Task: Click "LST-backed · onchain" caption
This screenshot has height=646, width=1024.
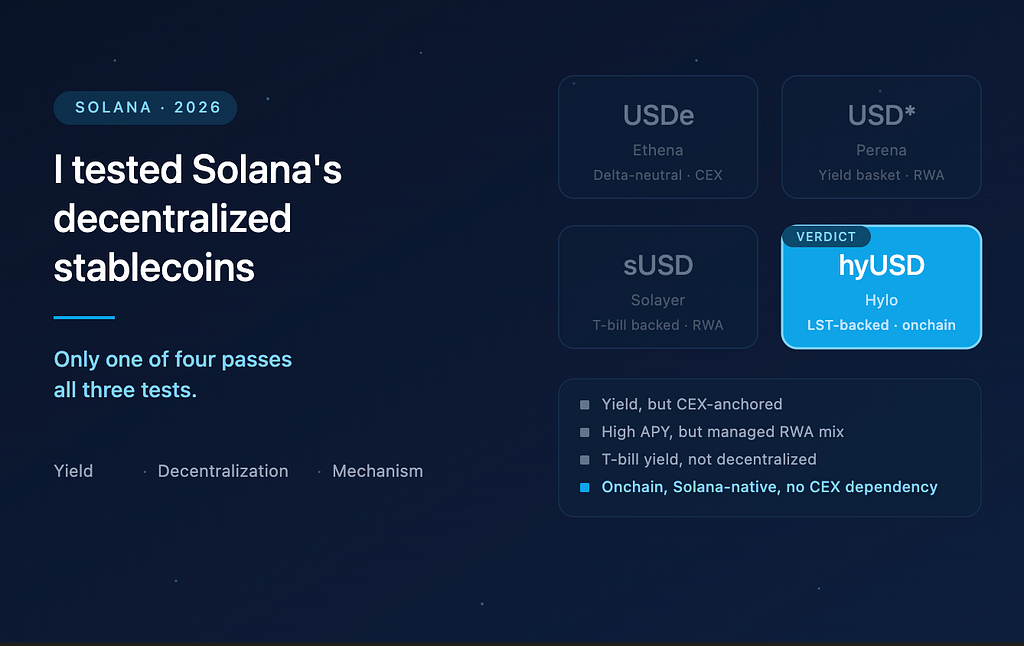Action: 881,325
